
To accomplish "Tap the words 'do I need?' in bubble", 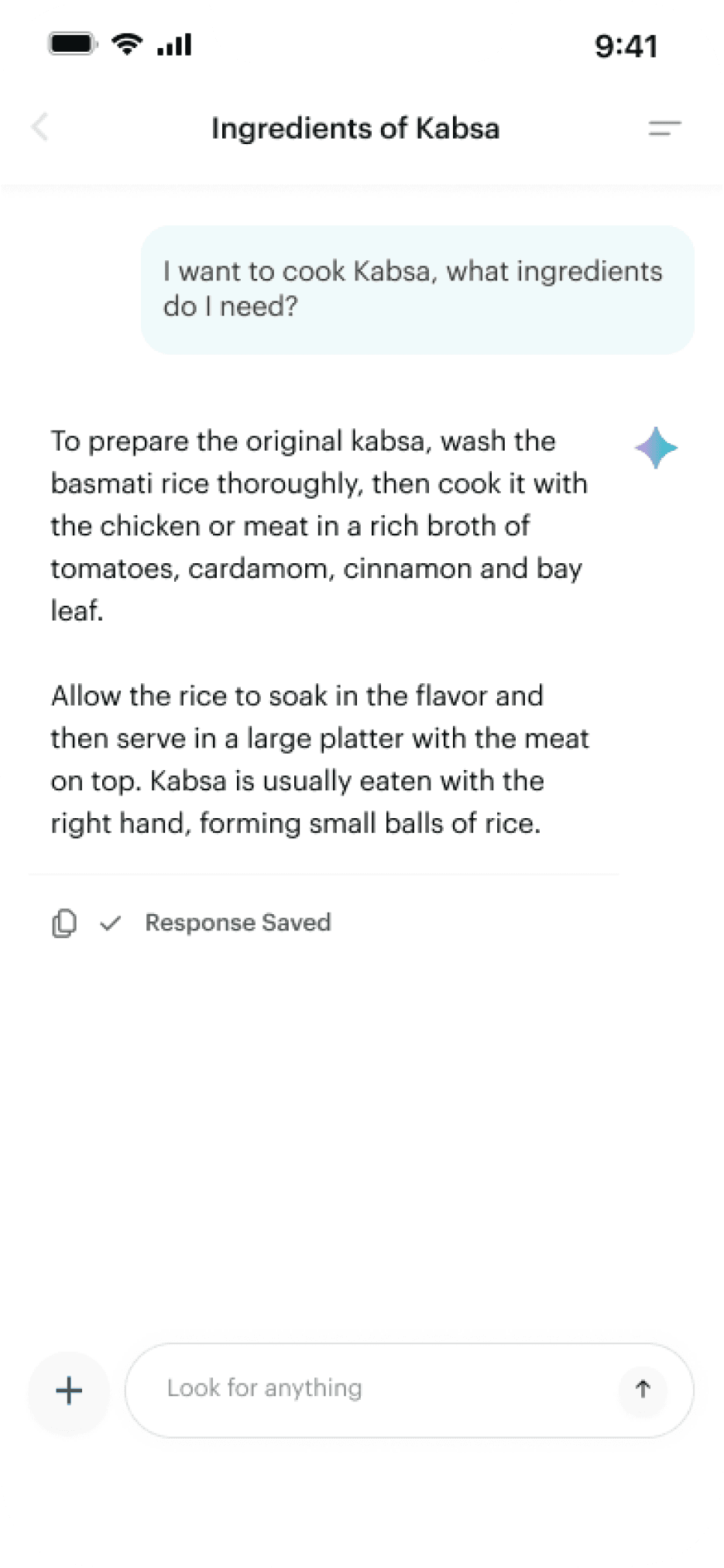I will tap(230, 307).
